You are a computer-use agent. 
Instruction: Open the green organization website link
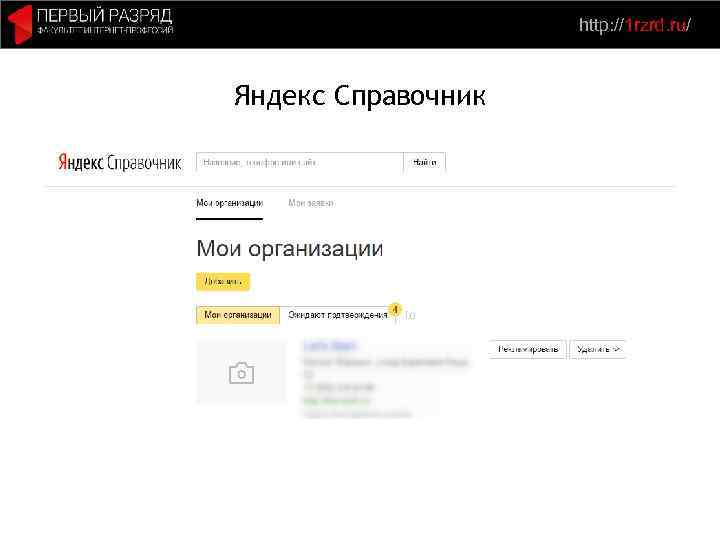point(336,401)
